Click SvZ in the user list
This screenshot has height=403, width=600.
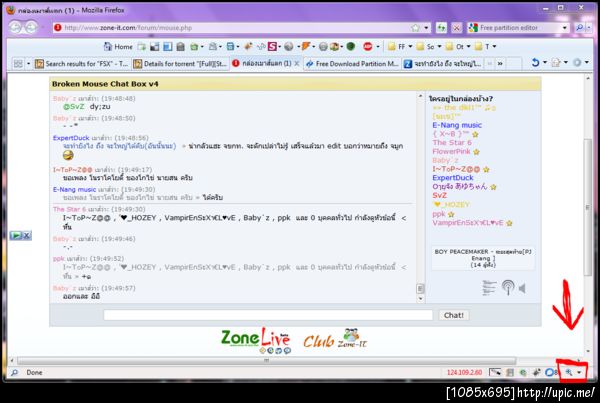(439, 195)
